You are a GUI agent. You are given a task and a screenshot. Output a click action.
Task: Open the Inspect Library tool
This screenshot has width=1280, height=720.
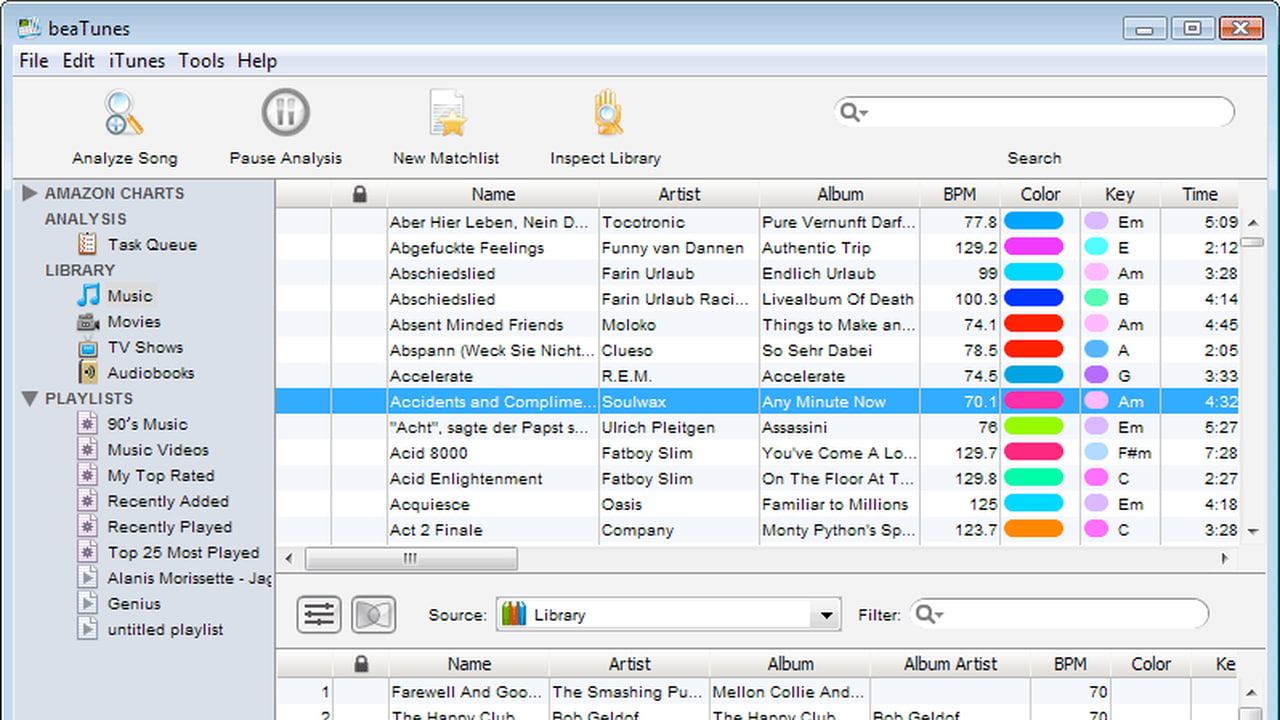[x=606, y=114]
